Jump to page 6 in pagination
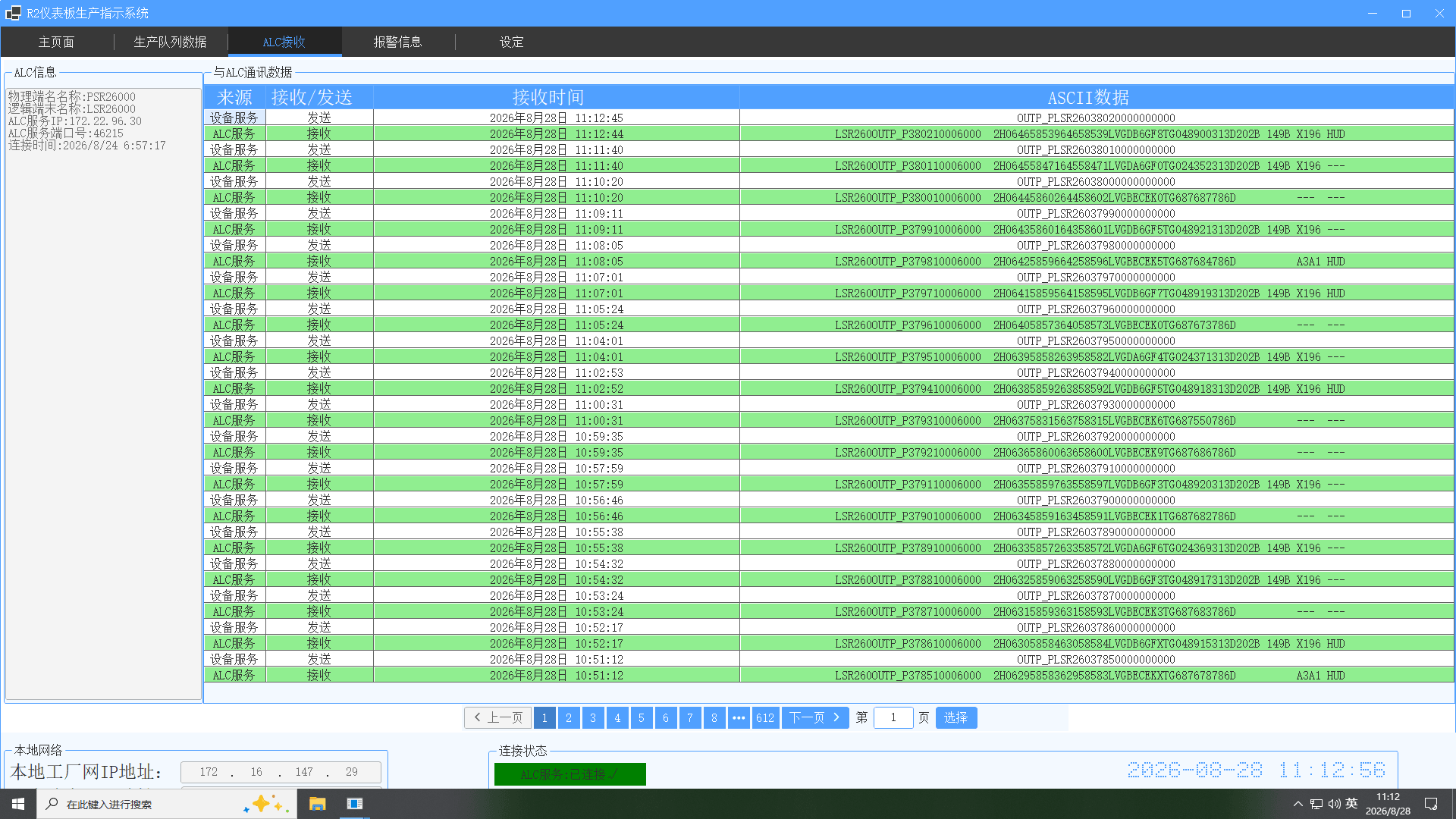Image resolution: width=1456 pixels, height=819 pixels. pyautogui.click(x=666, y=717)
